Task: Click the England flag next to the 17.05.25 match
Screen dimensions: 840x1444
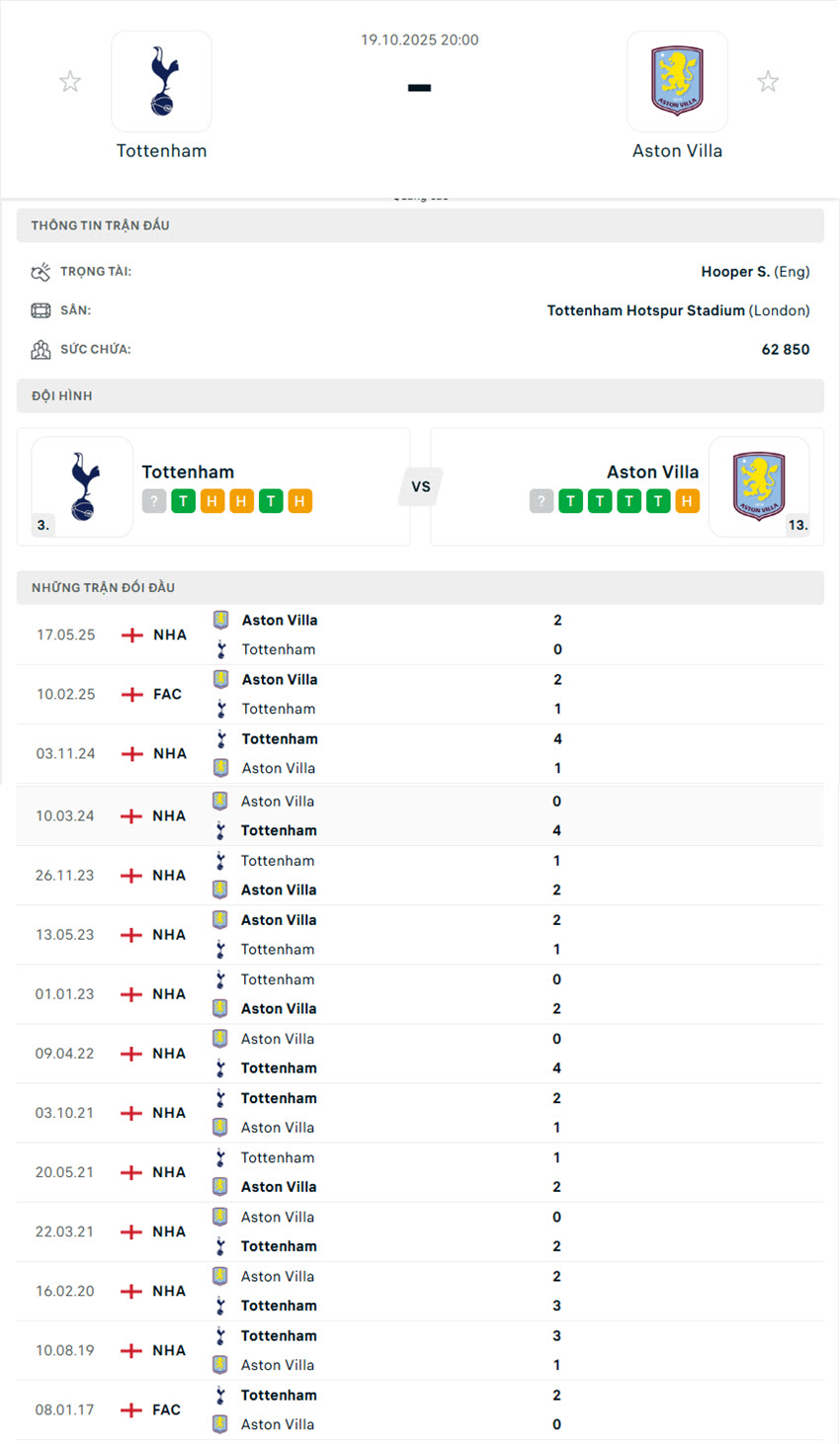Action: pos(129,635)
